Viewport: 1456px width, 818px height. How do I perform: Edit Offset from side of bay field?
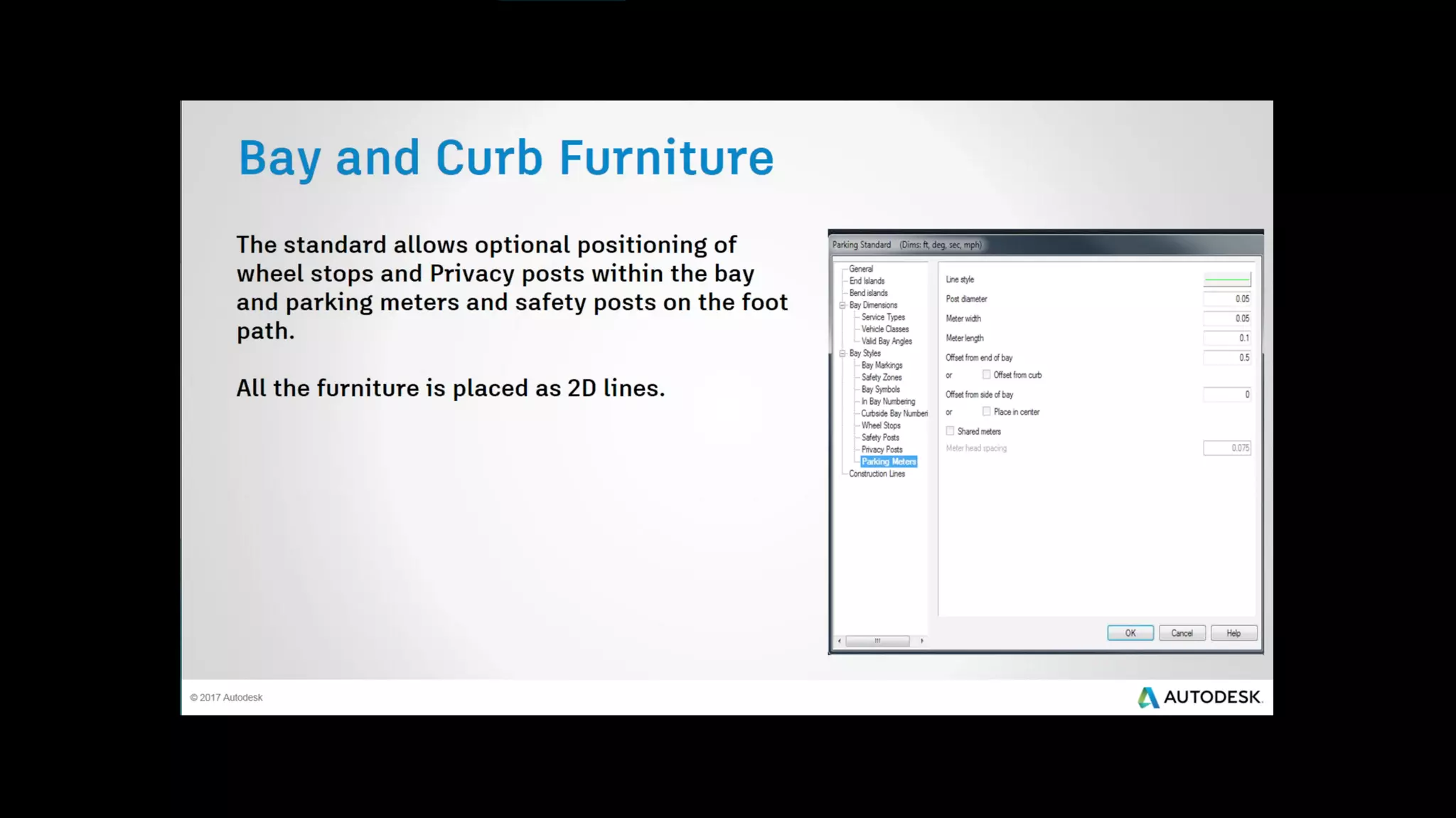1227,395
